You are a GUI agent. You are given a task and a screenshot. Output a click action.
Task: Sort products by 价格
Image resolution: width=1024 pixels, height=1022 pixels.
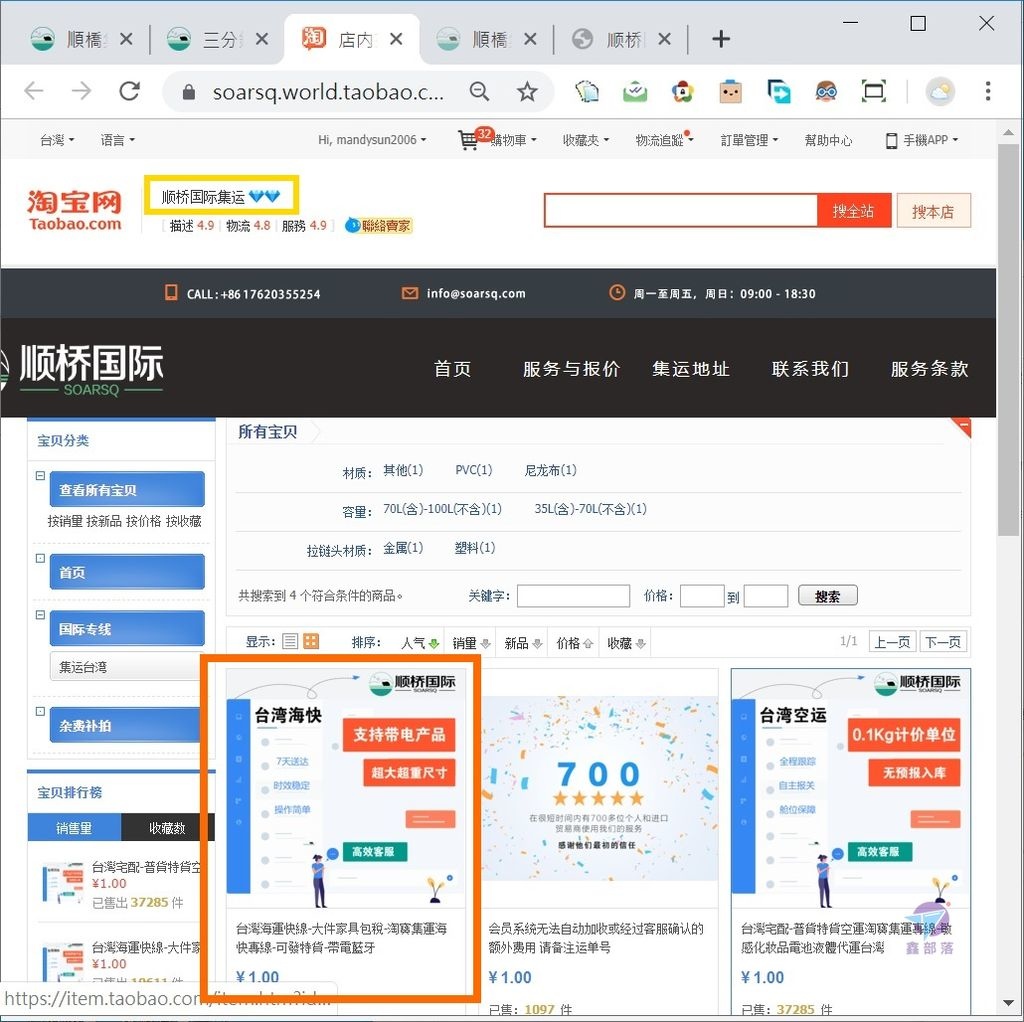574,643
